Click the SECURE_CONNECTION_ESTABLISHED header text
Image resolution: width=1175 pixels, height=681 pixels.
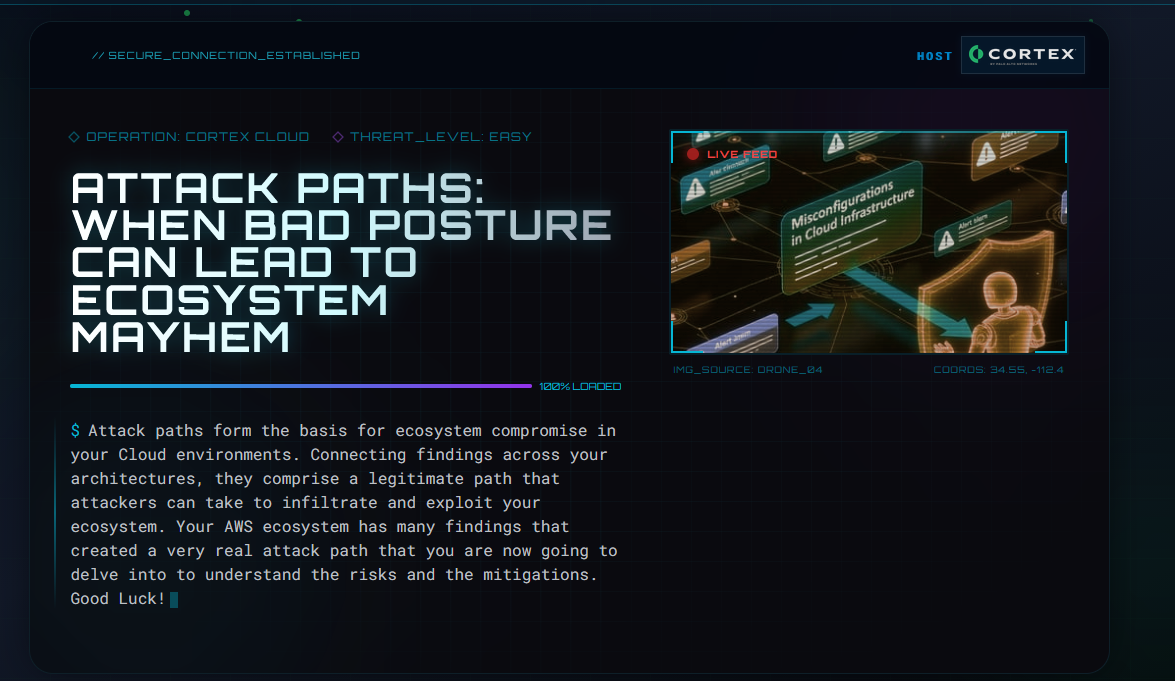(226, 55)
